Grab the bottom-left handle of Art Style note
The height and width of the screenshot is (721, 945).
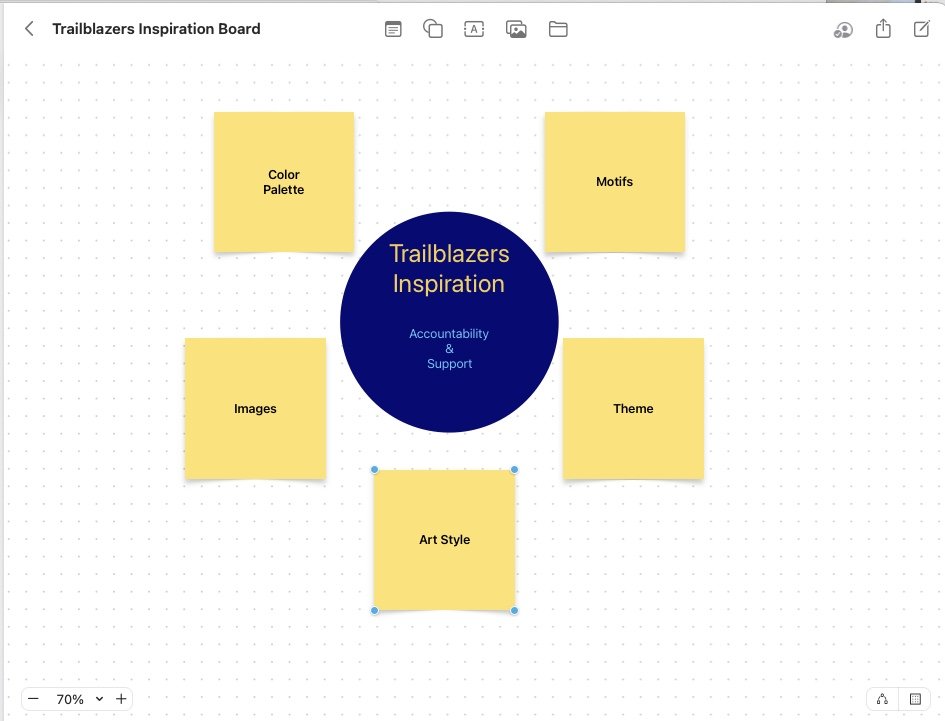374,611
